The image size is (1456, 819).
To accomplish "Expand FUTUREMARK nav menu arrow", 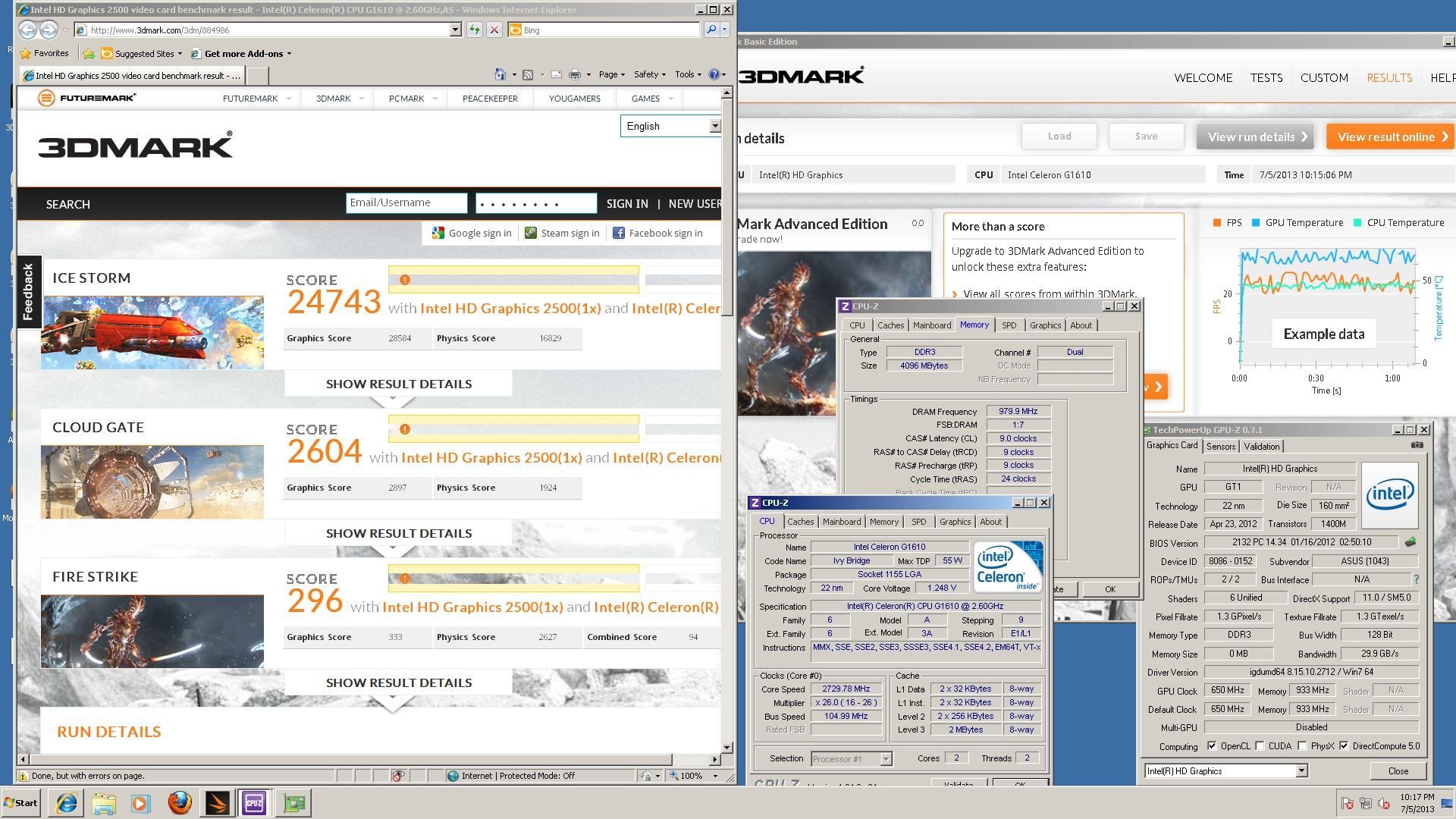I will [x=289, y=99].
